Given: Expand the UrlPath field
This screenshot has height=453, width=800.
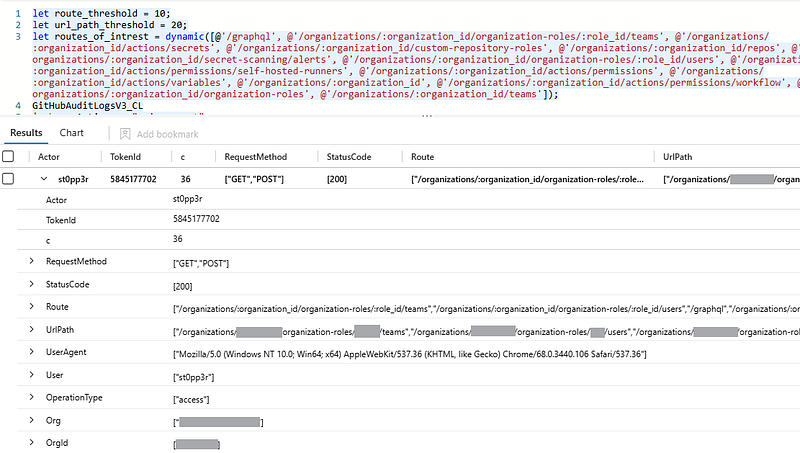Looking at the screenshot, I should point(32,330).
